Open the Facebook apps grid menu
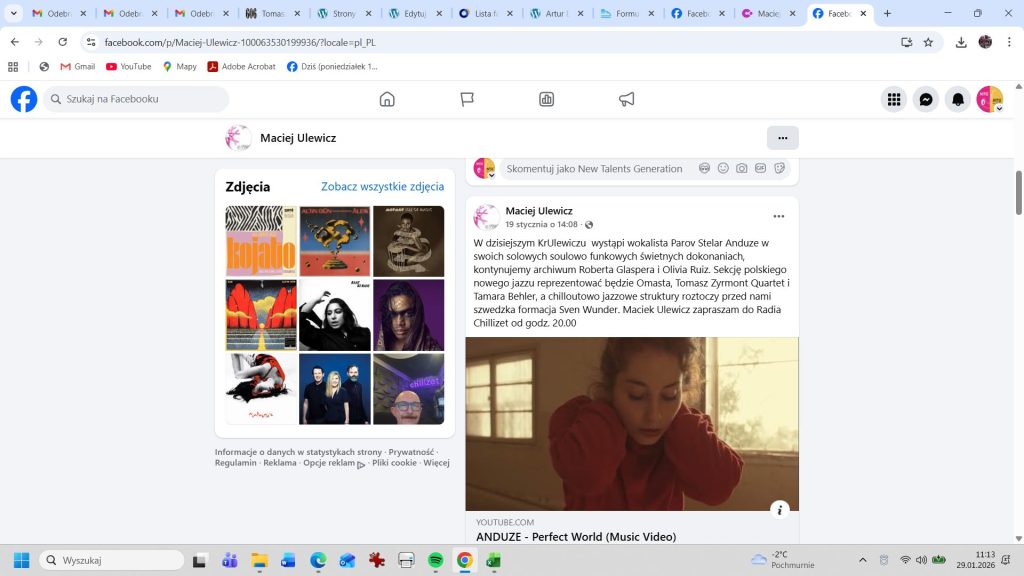1024x576 pixels. point(894,99)
